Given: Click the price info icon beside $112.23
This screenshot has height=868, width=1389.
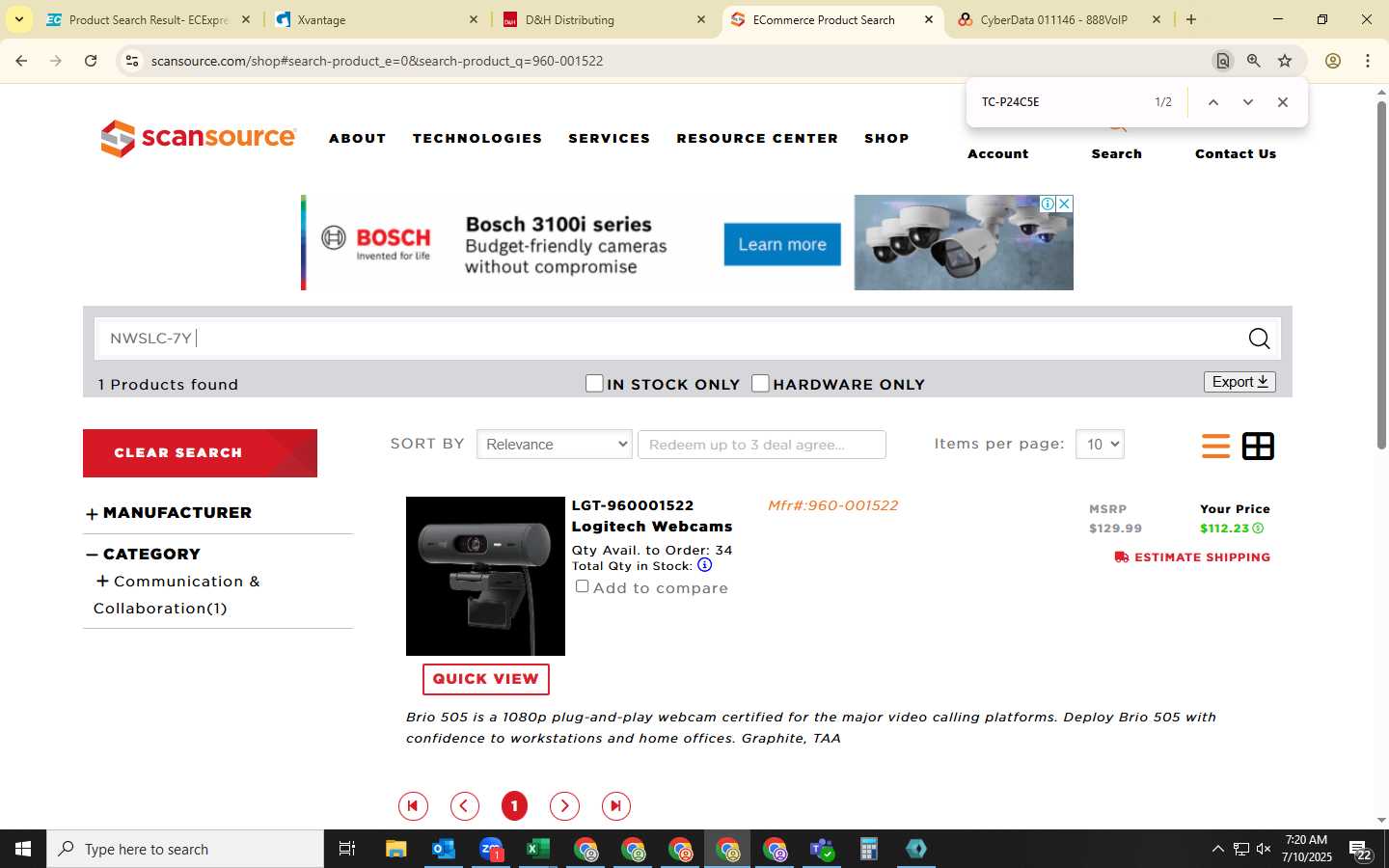Looking at the screenshot, I should (1258, 529).
